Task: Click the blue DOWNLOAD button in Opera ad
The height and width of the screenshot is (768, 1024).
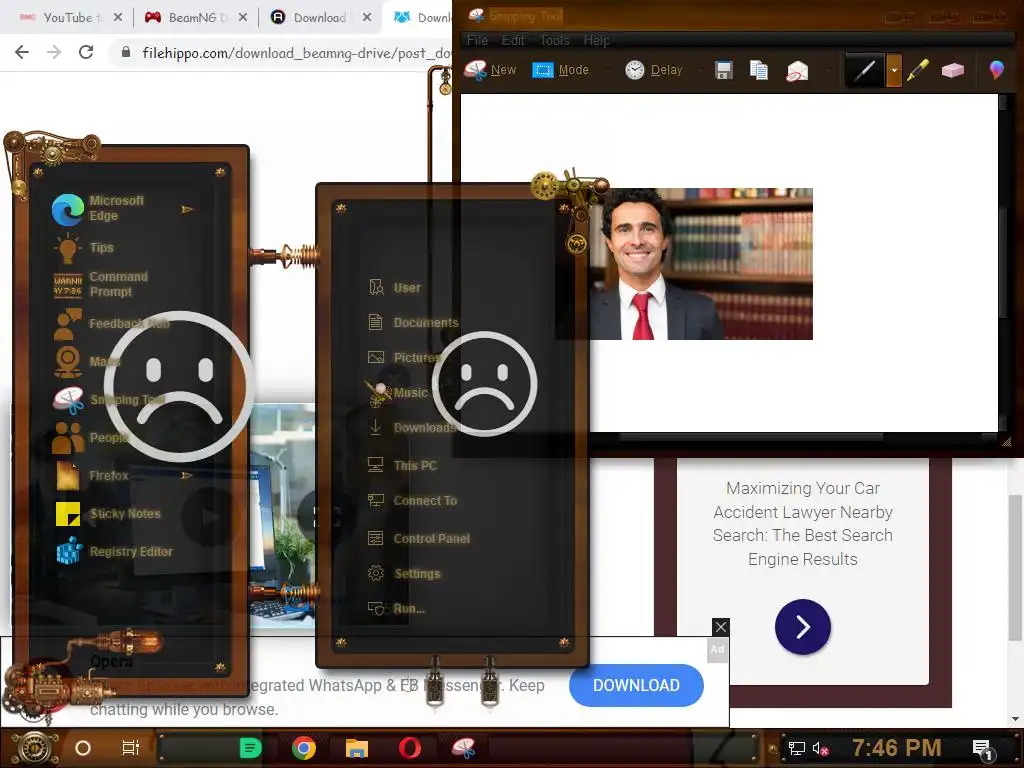Action: pyautogui.click(x=636, y=685)
